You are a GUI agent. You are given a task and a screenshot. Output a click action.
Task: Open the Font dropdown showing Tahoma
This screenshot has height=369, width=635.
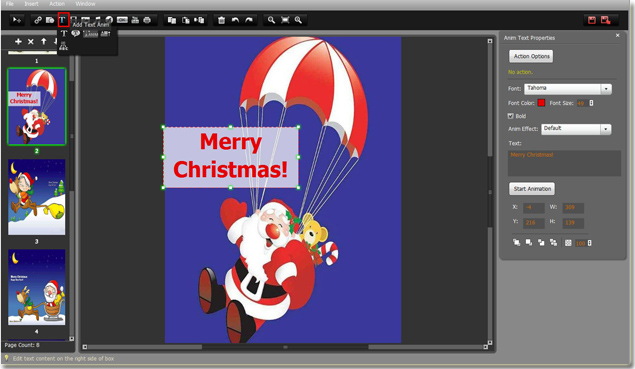pos(568,89)
